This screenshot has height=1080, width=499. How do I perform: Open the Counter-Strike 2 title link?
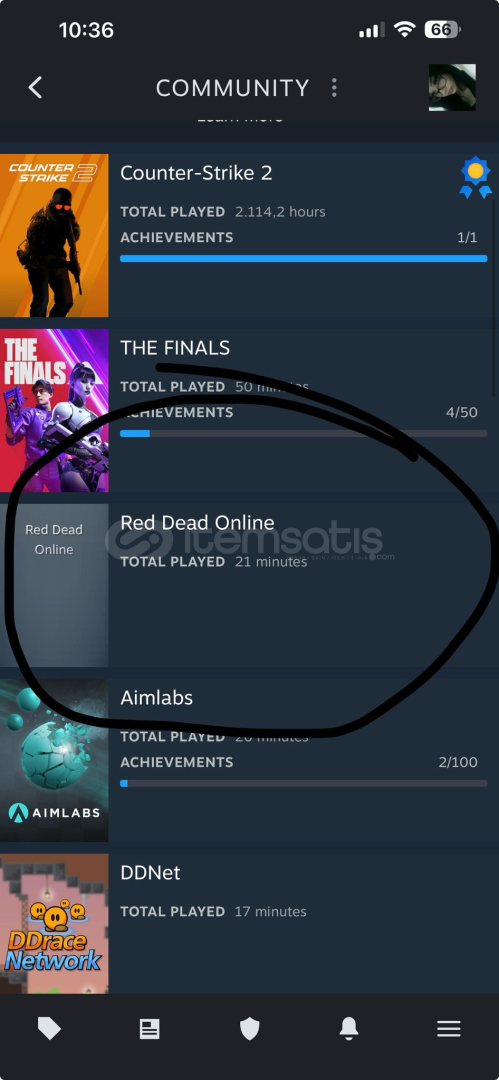tap(196, 173)
